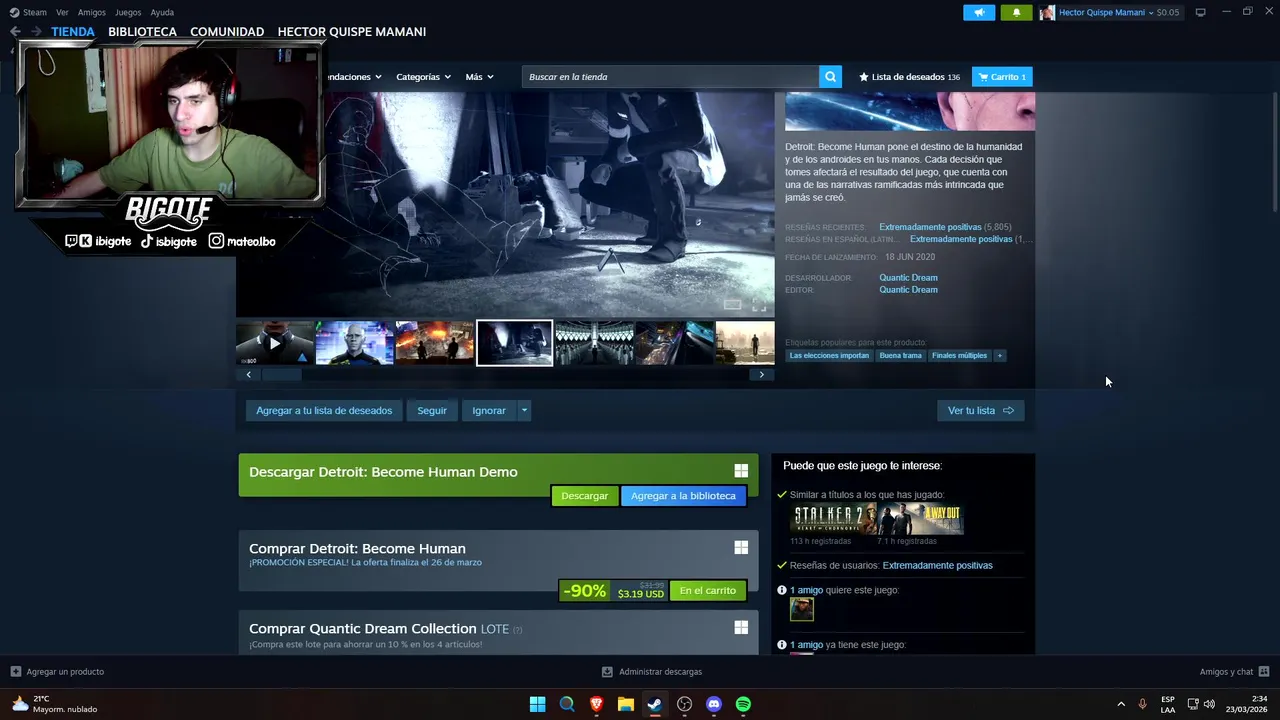This screenshot has height=720, width=1280.
Task: Open the Ver menu
Action: point(62,12)
